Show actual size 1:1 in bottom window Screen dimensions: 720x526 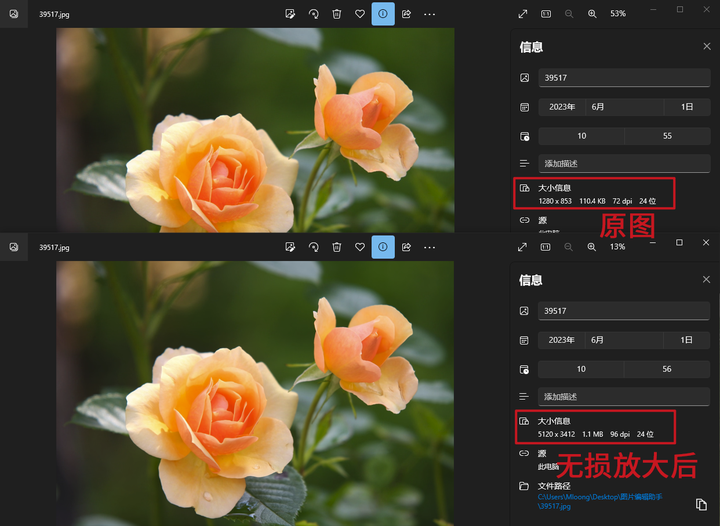tap(545, 247)
